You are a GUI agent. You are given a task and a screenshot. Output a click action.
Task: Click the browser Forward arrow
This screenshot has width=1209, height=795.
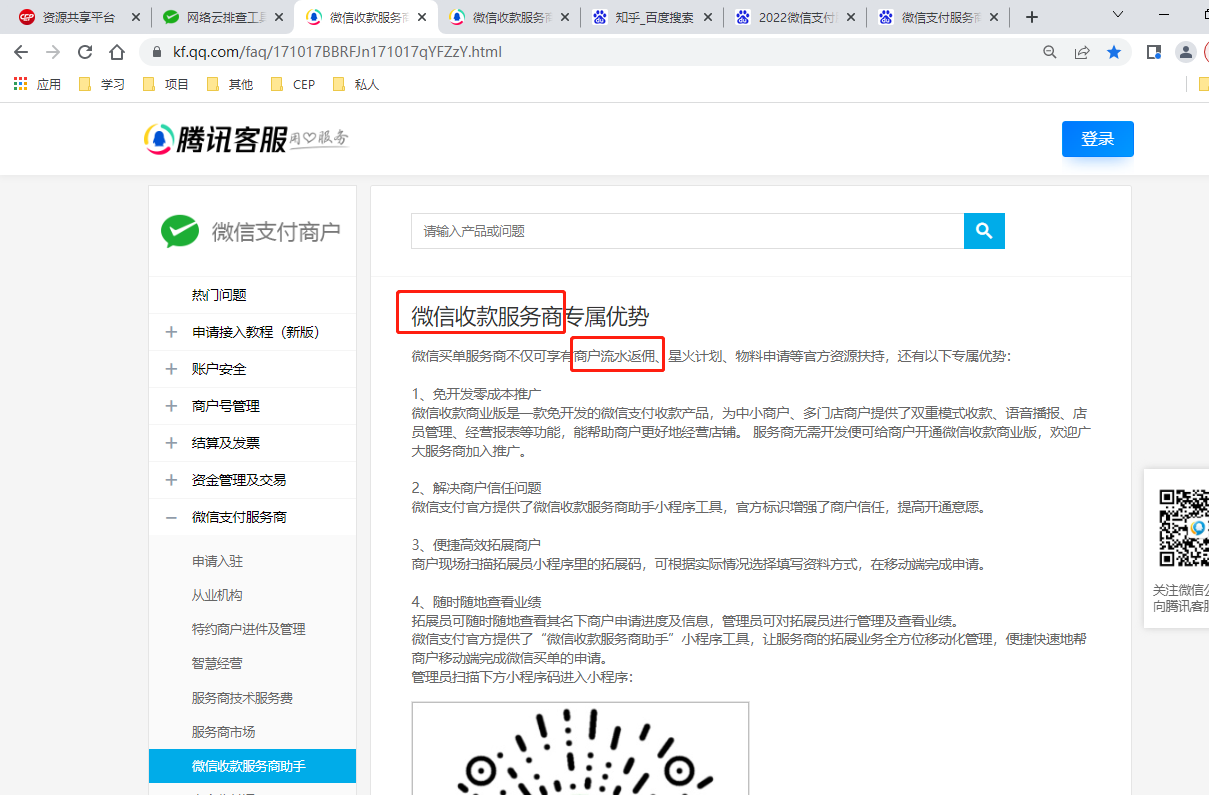[x=52, y=52]
